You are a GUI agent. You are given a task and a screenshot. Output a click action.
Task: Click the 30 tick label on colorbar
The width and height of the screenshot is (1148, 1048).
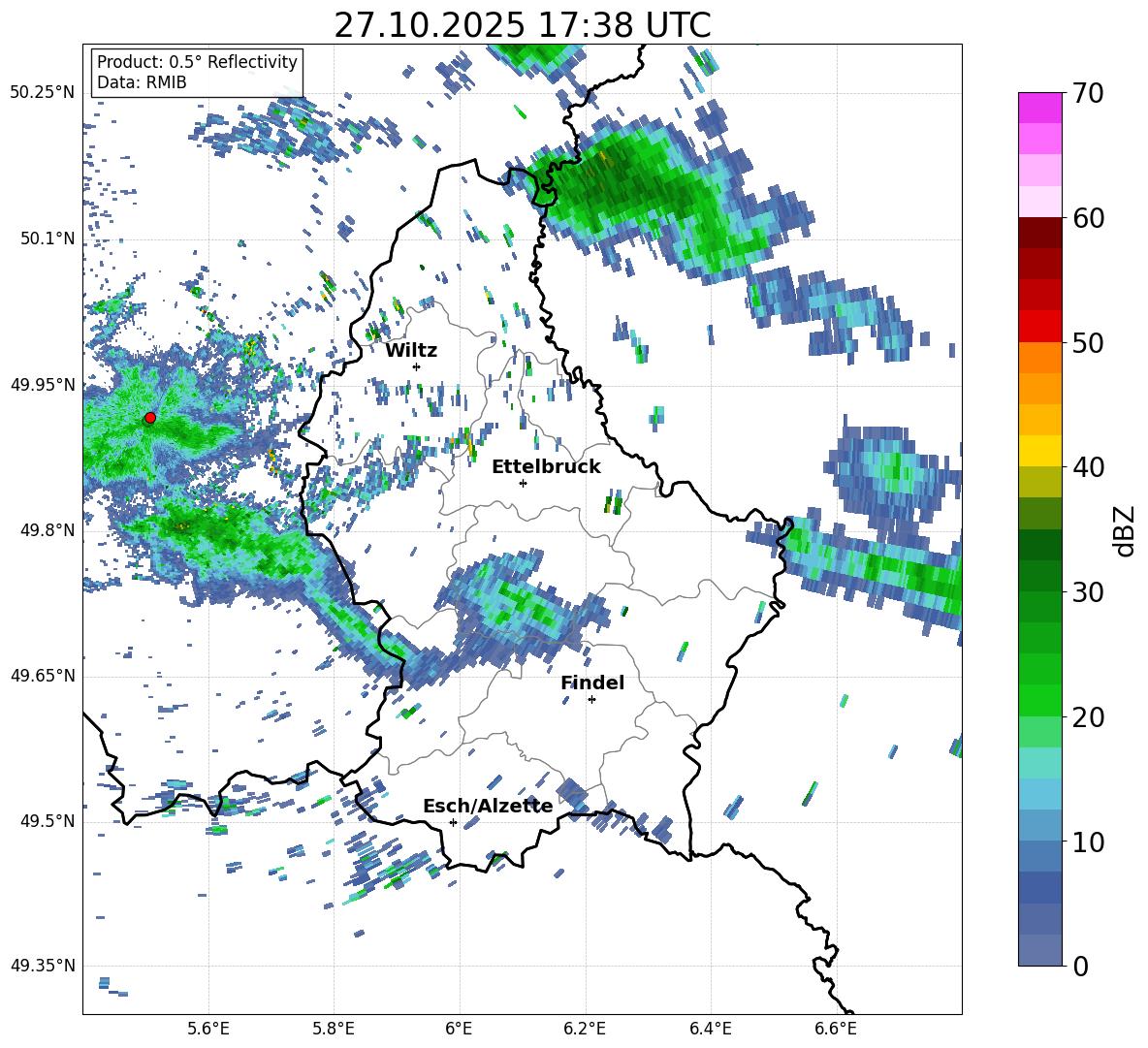(1087, 592)
